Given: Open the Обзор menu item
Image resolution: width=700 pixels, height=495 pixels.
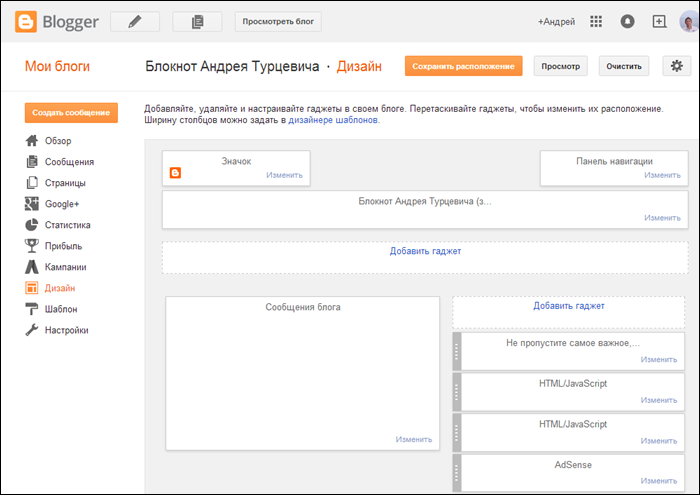Looking at the screenshot, I should point(58,141).
